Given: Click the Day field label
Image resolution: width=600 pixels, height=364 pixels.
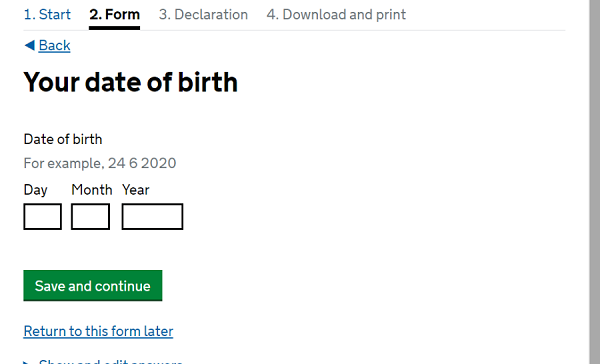Looking at the screenshot, I should (36, 190).
